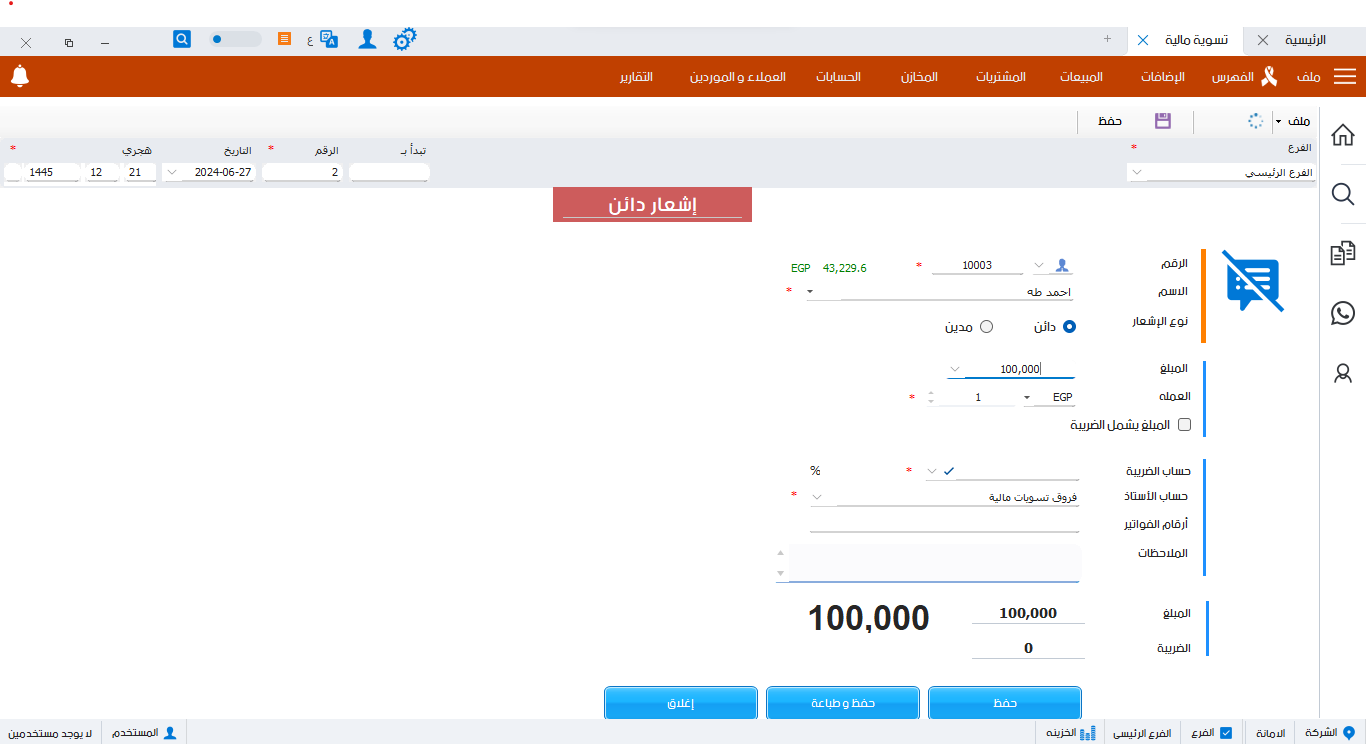The height and width of the screenshot is (744, 1366).
Task: Click the الملاحظات notes text field
Action: (x=934, y=562)
